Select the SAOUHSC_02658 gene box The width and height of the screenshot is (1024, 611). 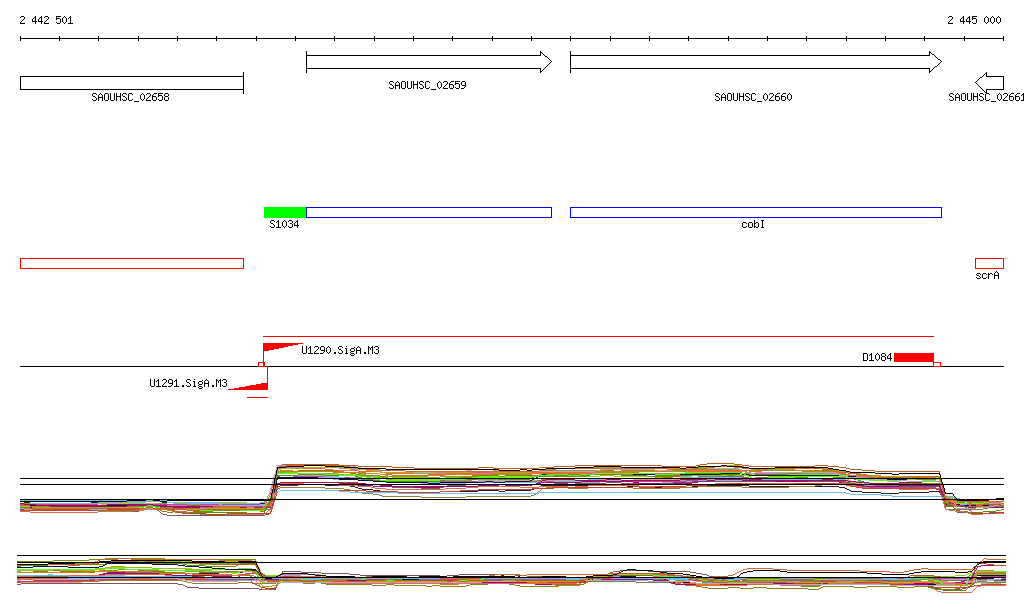(131, 83)
